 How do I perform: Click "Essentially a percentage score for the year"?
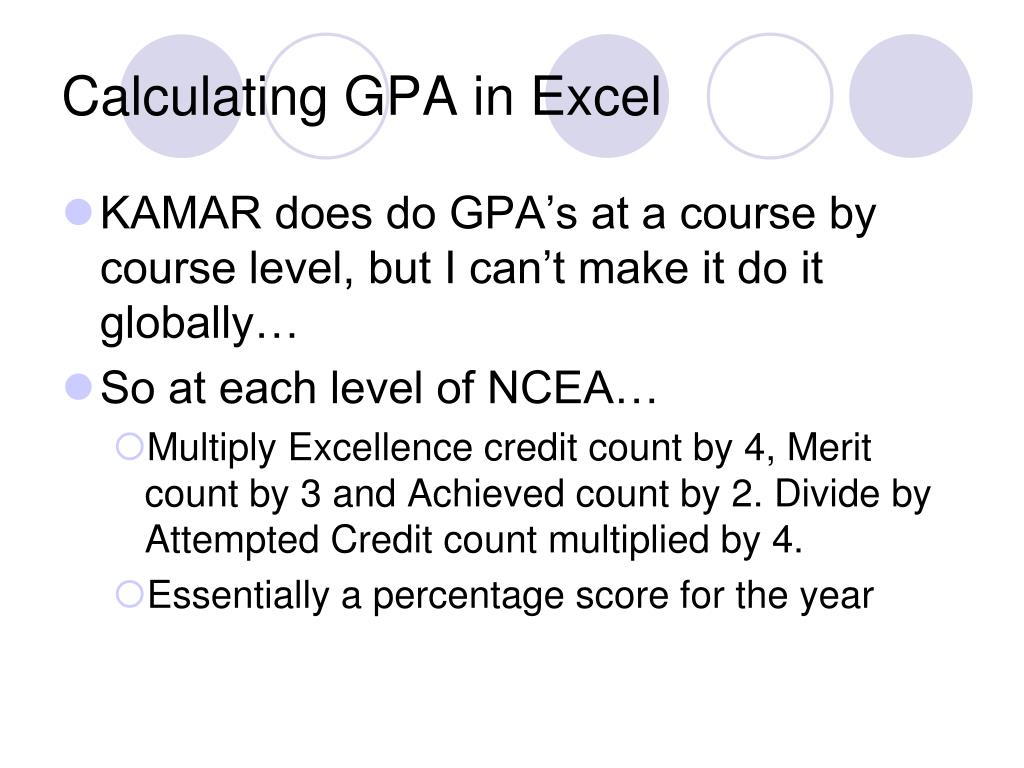tap(510, 597)
